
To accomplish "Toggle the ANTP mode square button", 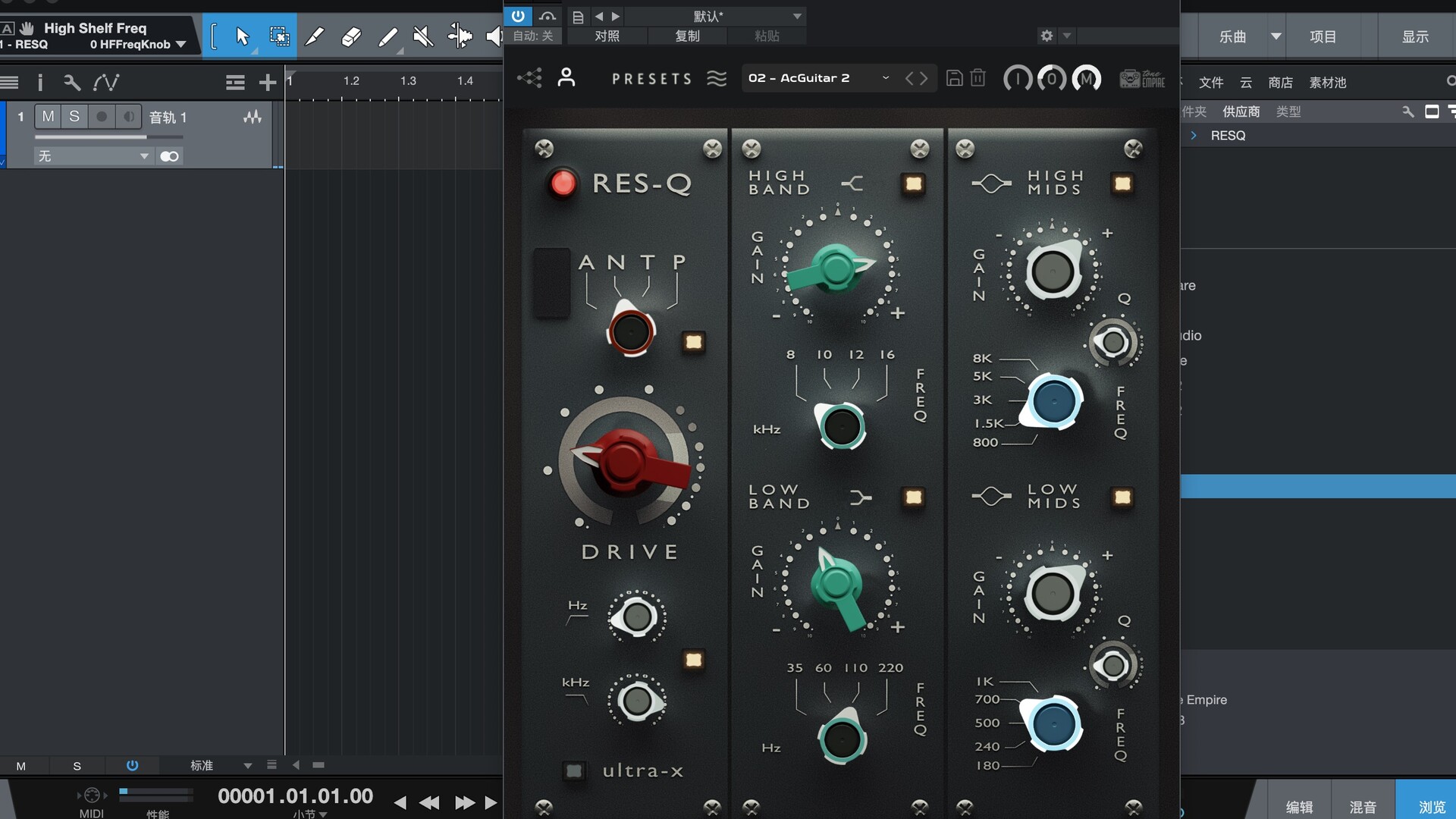I will [x=693, y=342].
